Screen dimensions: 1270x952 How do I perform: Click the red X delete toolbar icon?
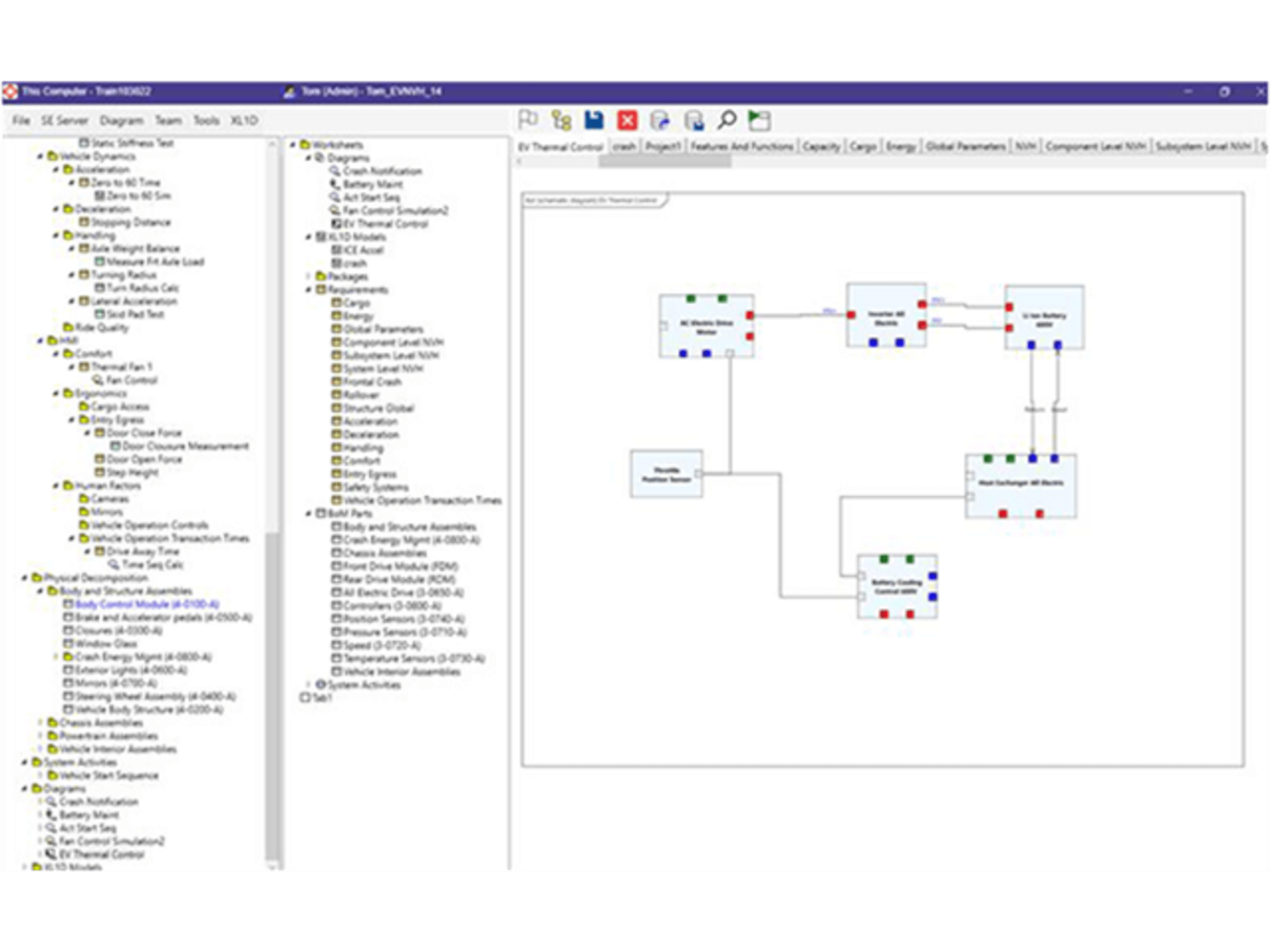coord(627,120)
